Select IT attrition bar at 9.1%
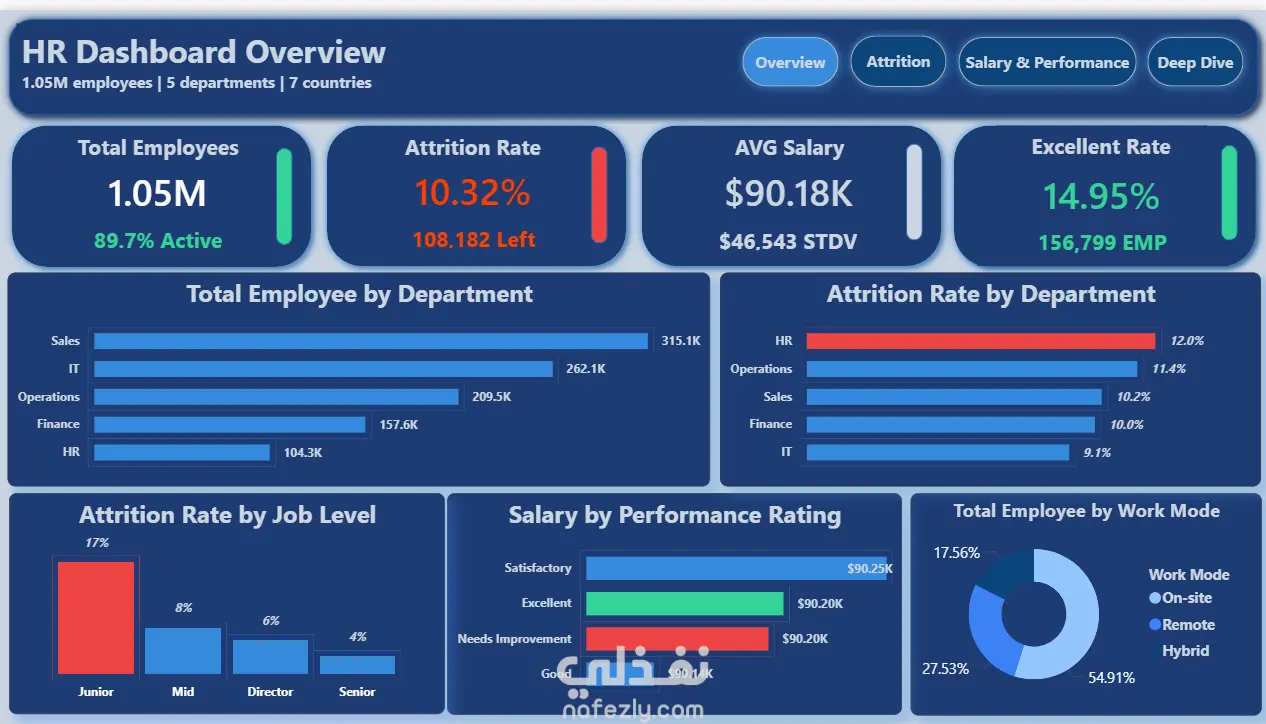 (x=938, y=453)
